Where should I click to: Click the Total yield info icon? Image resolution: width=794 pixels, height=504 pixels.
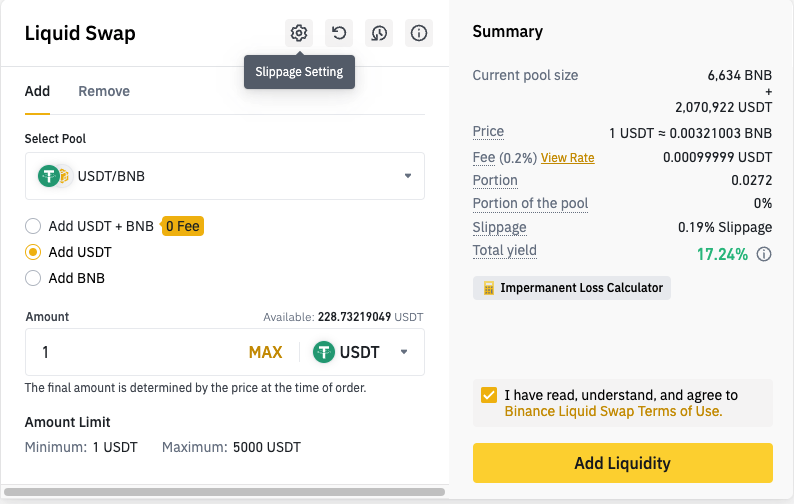[764, 254]
